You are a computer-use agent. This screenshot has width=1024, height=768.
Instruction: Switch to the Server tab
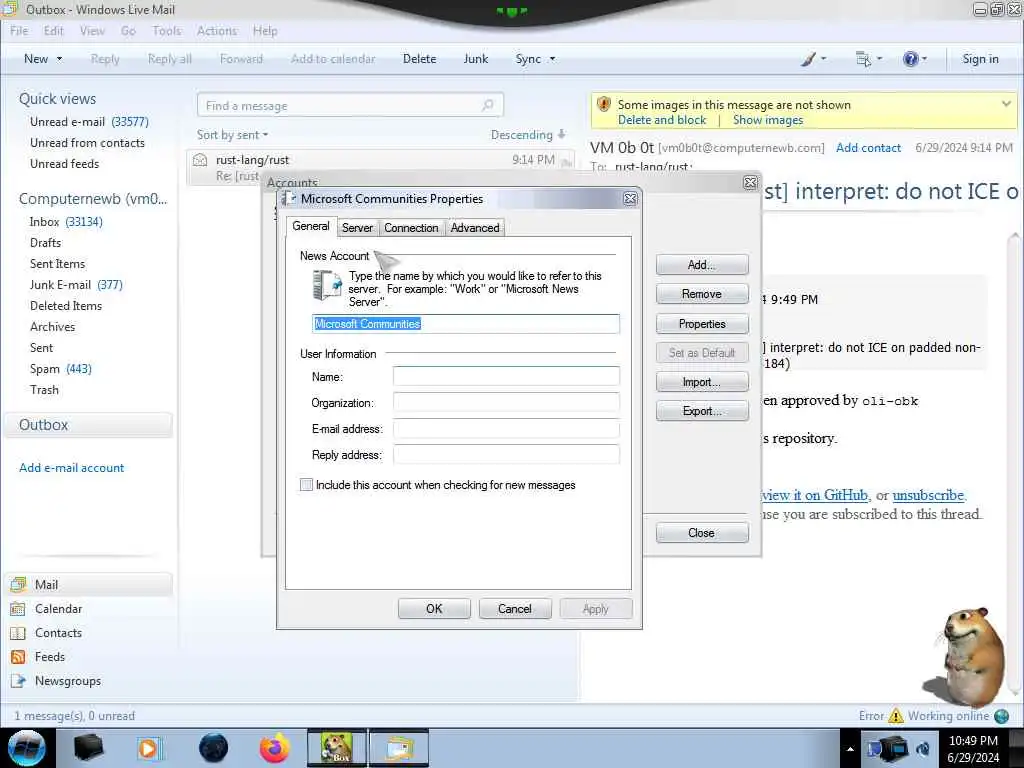click(x=357, y=227)
